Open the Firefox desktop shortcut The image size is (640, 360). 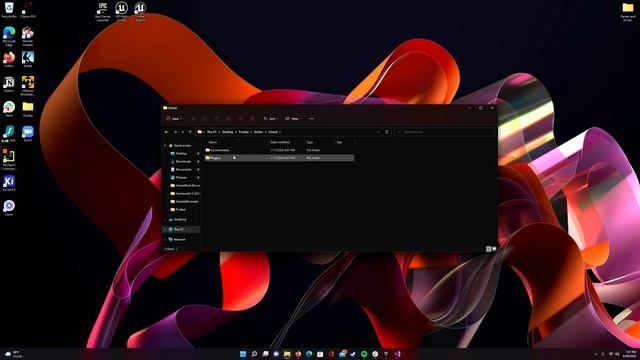click(9, 59)
